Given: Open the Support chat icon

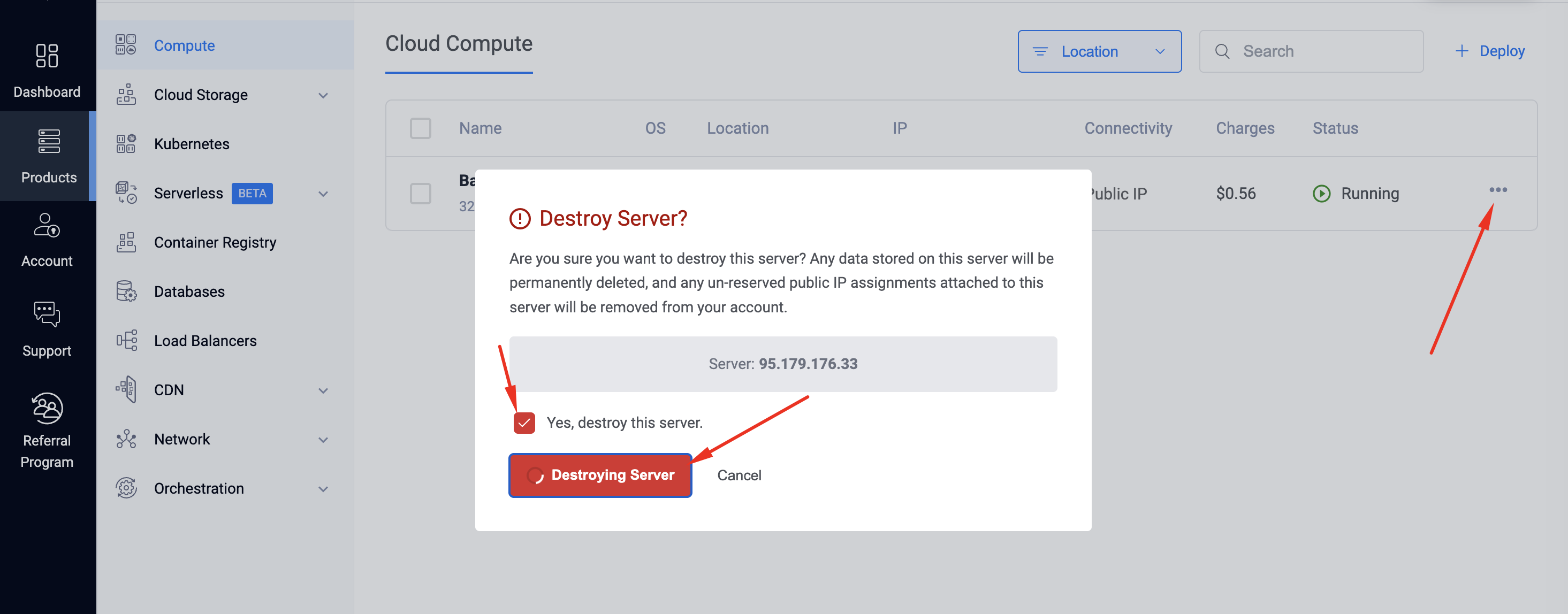Looking at the screenshot, I should [x=47, y=314].
